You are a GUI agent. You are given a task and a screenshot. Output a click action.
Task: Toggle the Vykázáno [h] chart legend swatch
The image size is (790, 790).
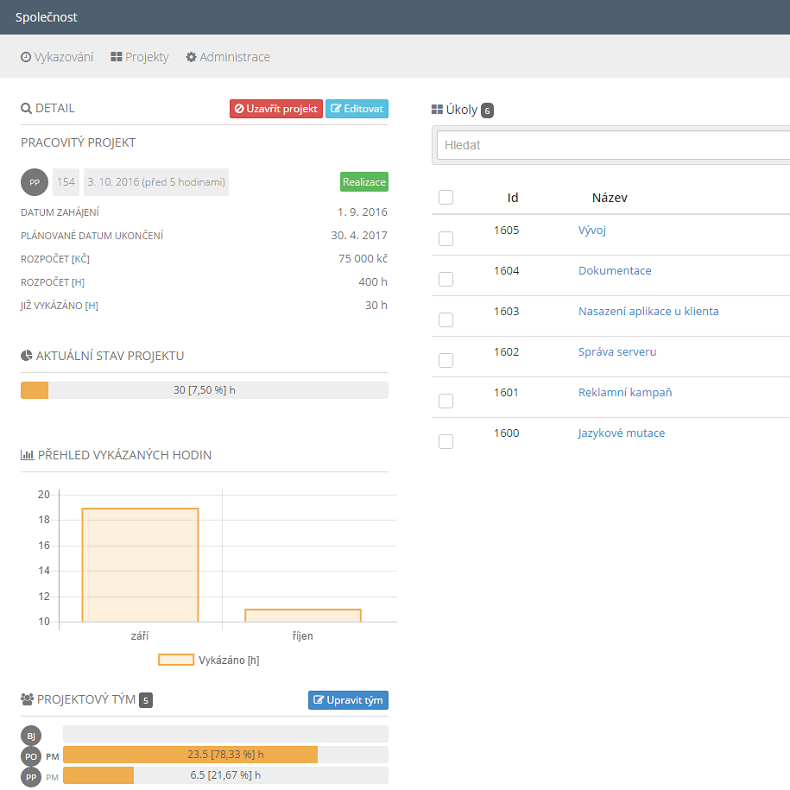(x=176, y=660)
